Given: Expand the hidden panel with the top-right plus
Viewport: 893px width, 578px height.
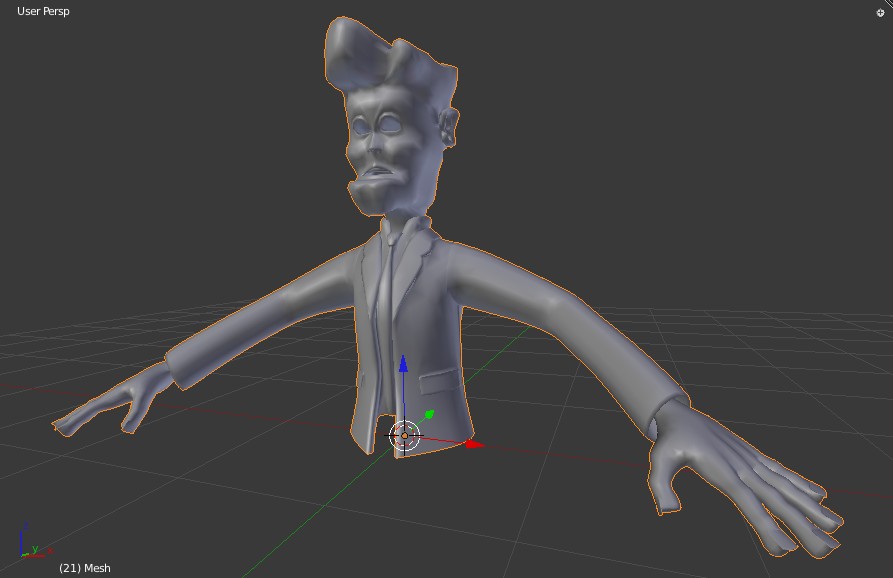Looking at the screenshot, I should [882, 10].
